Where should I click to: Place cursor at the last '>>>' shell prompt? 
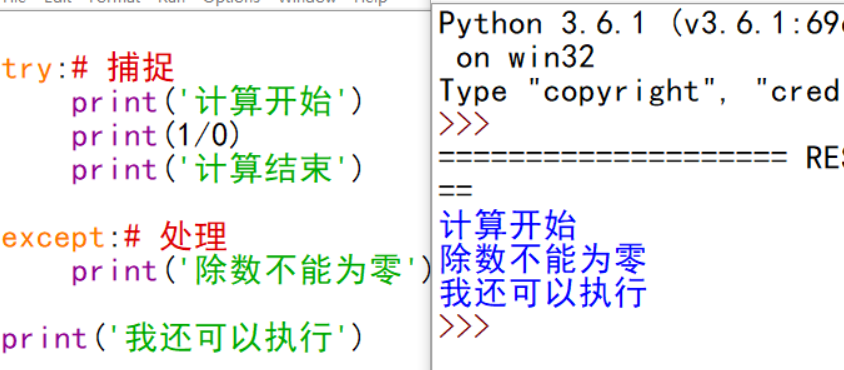[x=464, y=325]
